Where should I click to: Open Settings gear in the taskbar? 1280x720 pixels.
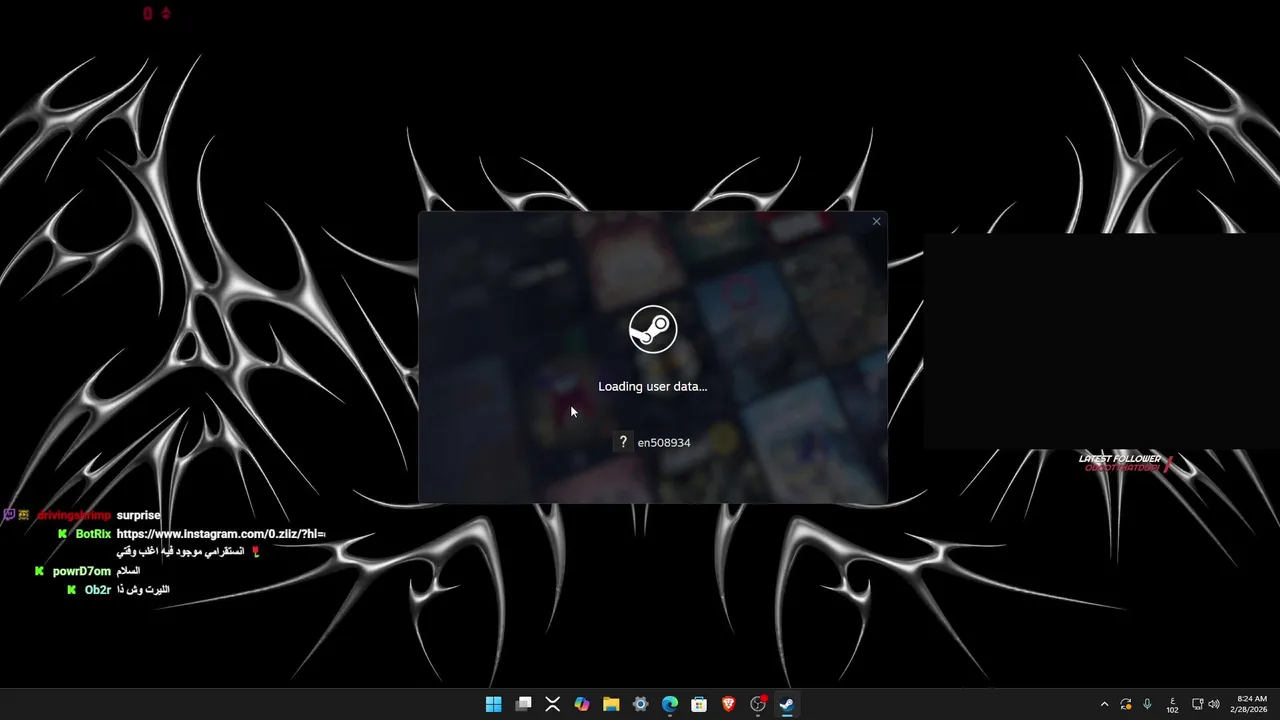tap(641, 704)
